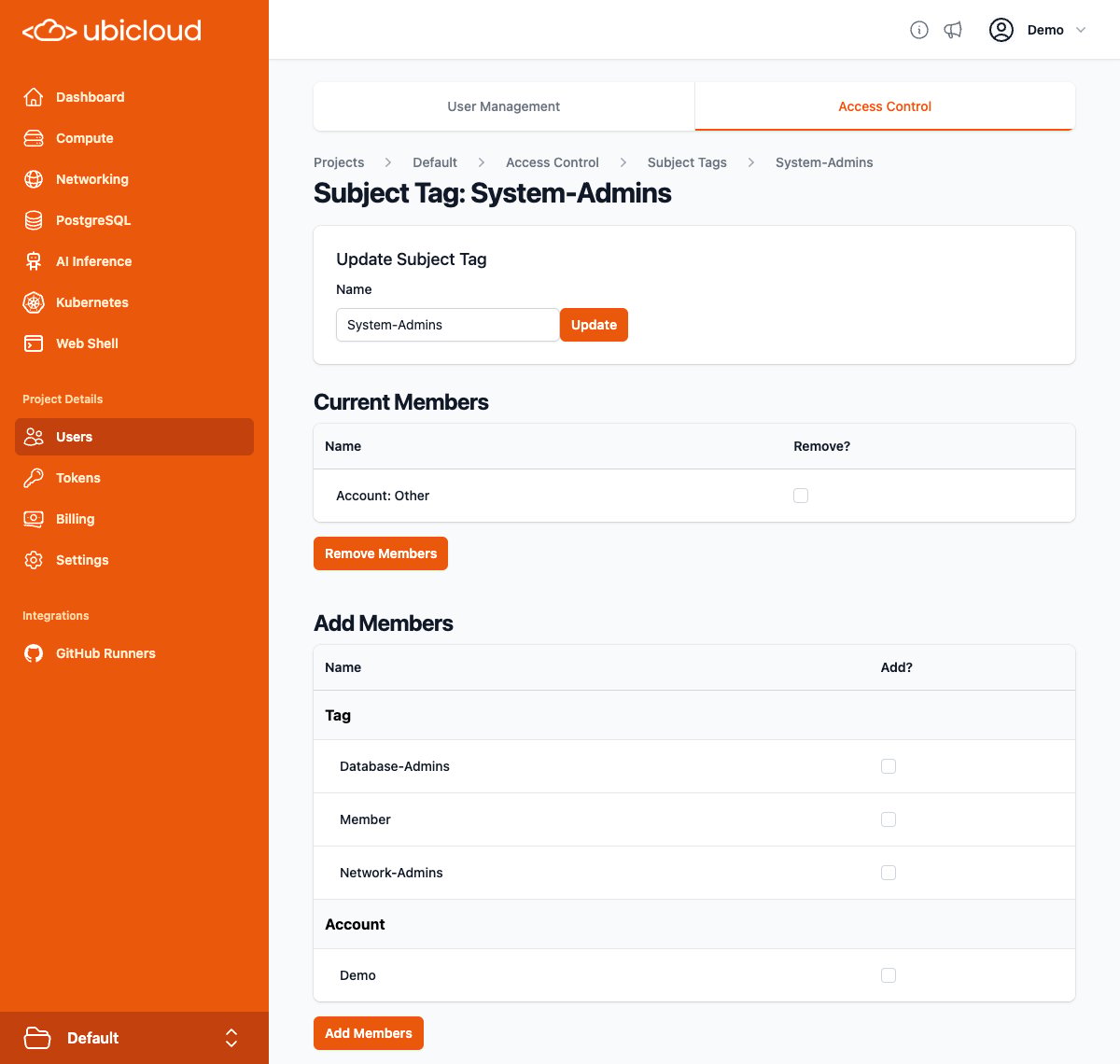Click the Users people icon
Image resolution: width=1120 pixels, height=1064 pixels.
click(x=34, y=437)
